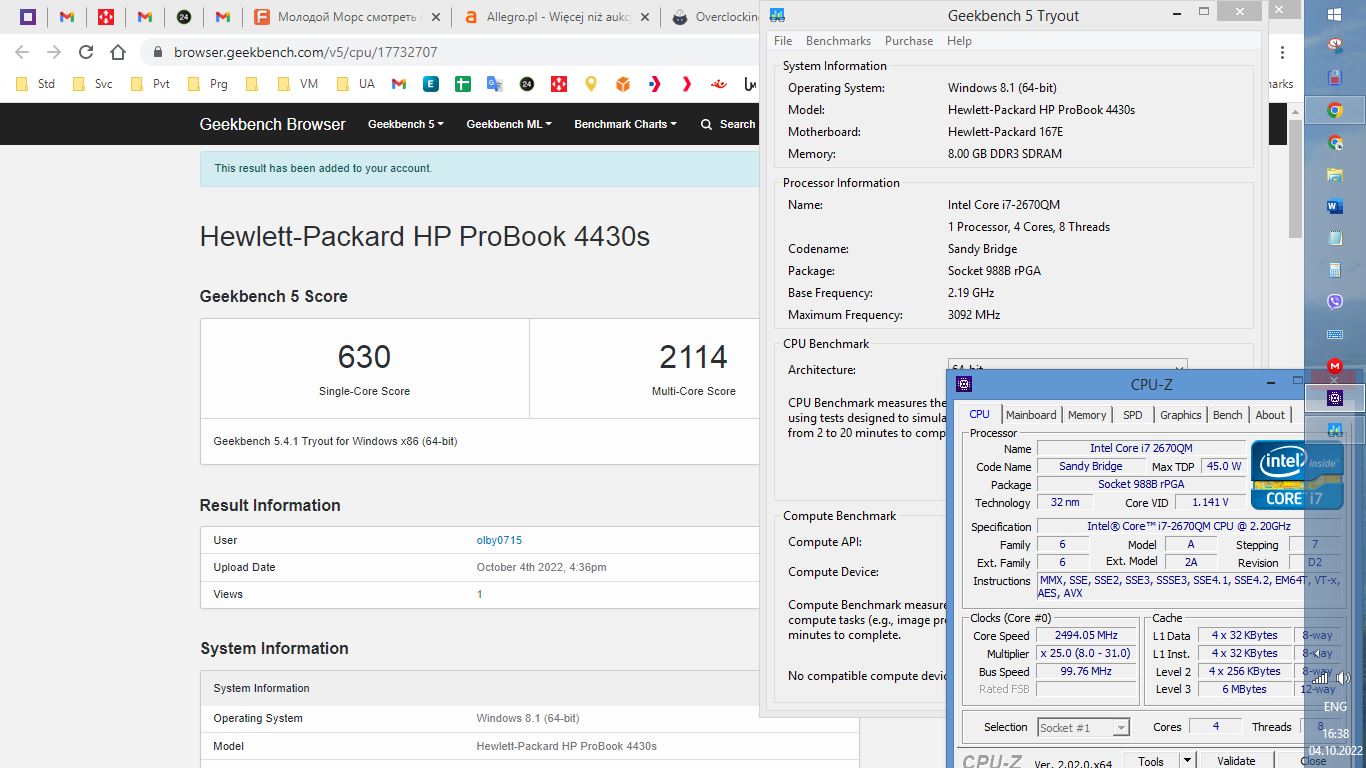Switch to the pinned black 24 tab
The height and width of the screenshot is (768, 1366).
[184, 17]
